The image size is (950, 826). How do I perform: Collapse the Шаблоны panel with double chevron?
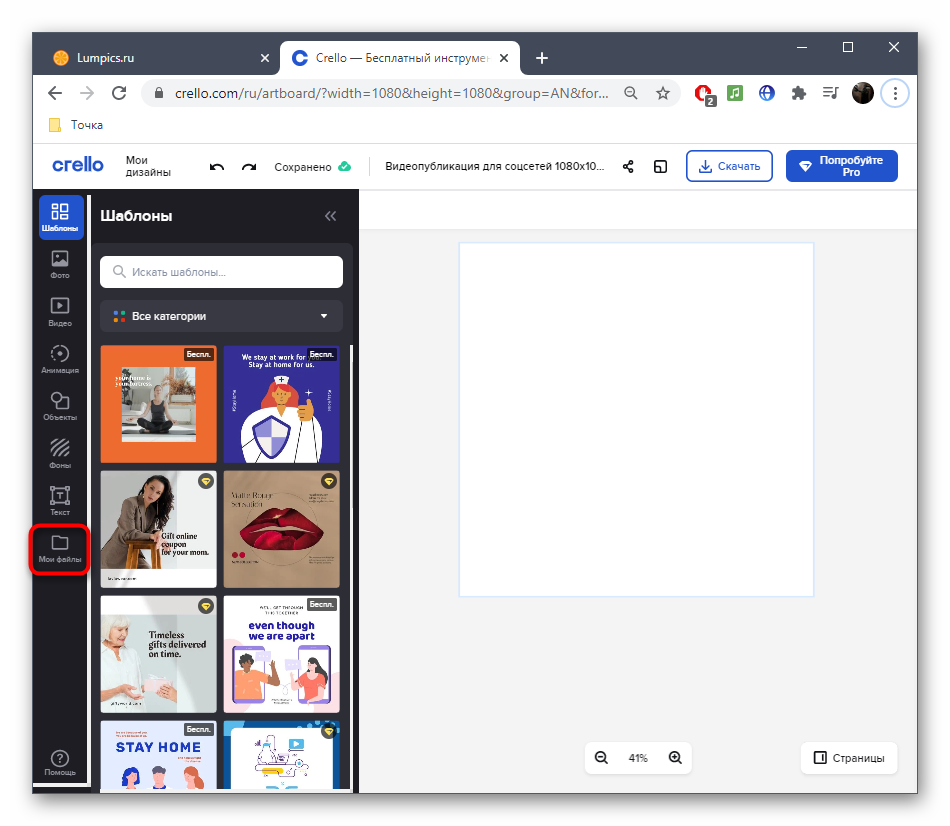pyautogui.click(x=330, y=216)
